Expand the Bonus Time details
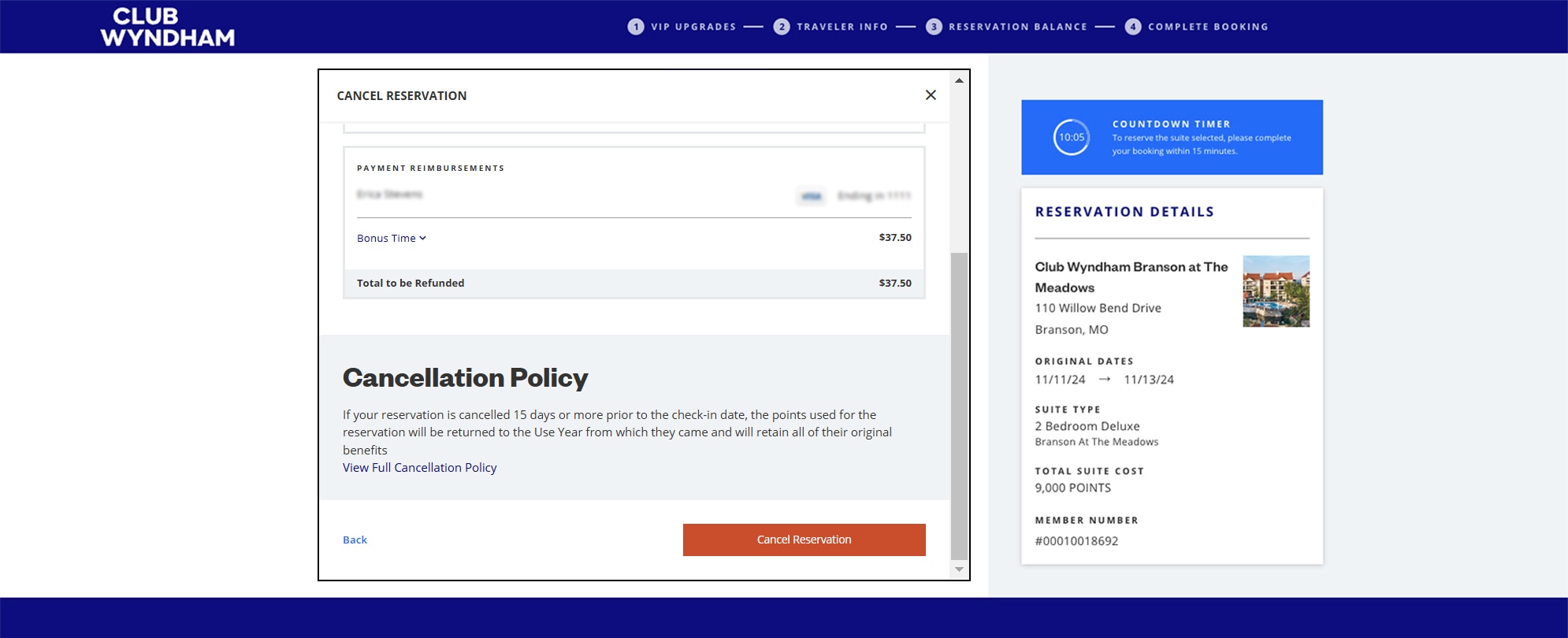This screenshot has width=1568, height=638. [392, 238]
